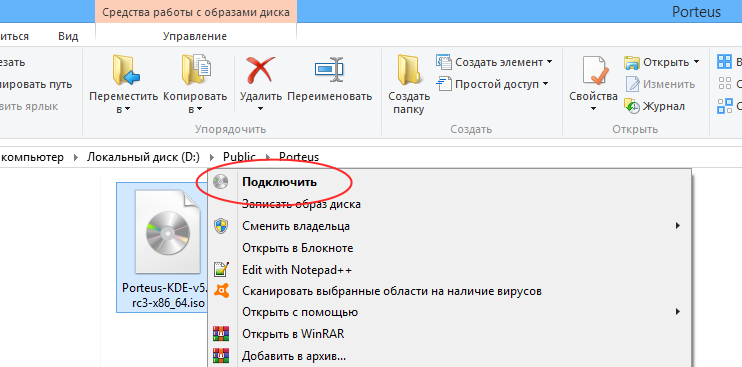Expand the Сменить владельца submenu arrow
Viewport: 742px width, 367px height.
click(678, 226)
